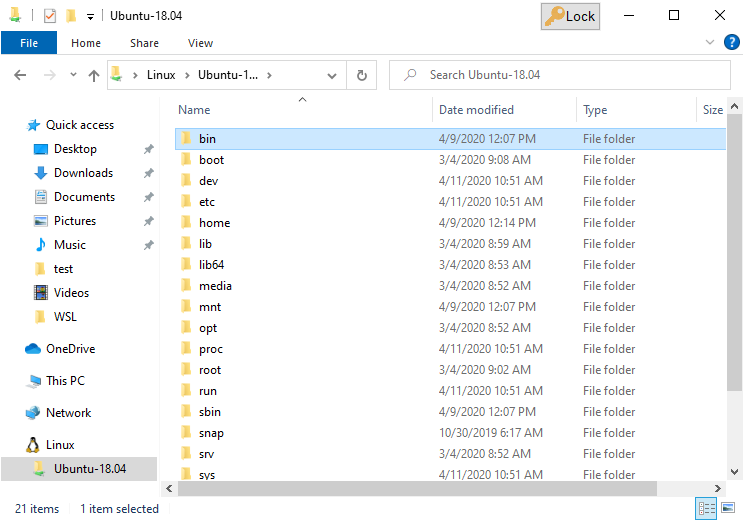The width and height of the screenshot is (744, 521).
Task: Select the dev folder icon
Action: point(186,180)
